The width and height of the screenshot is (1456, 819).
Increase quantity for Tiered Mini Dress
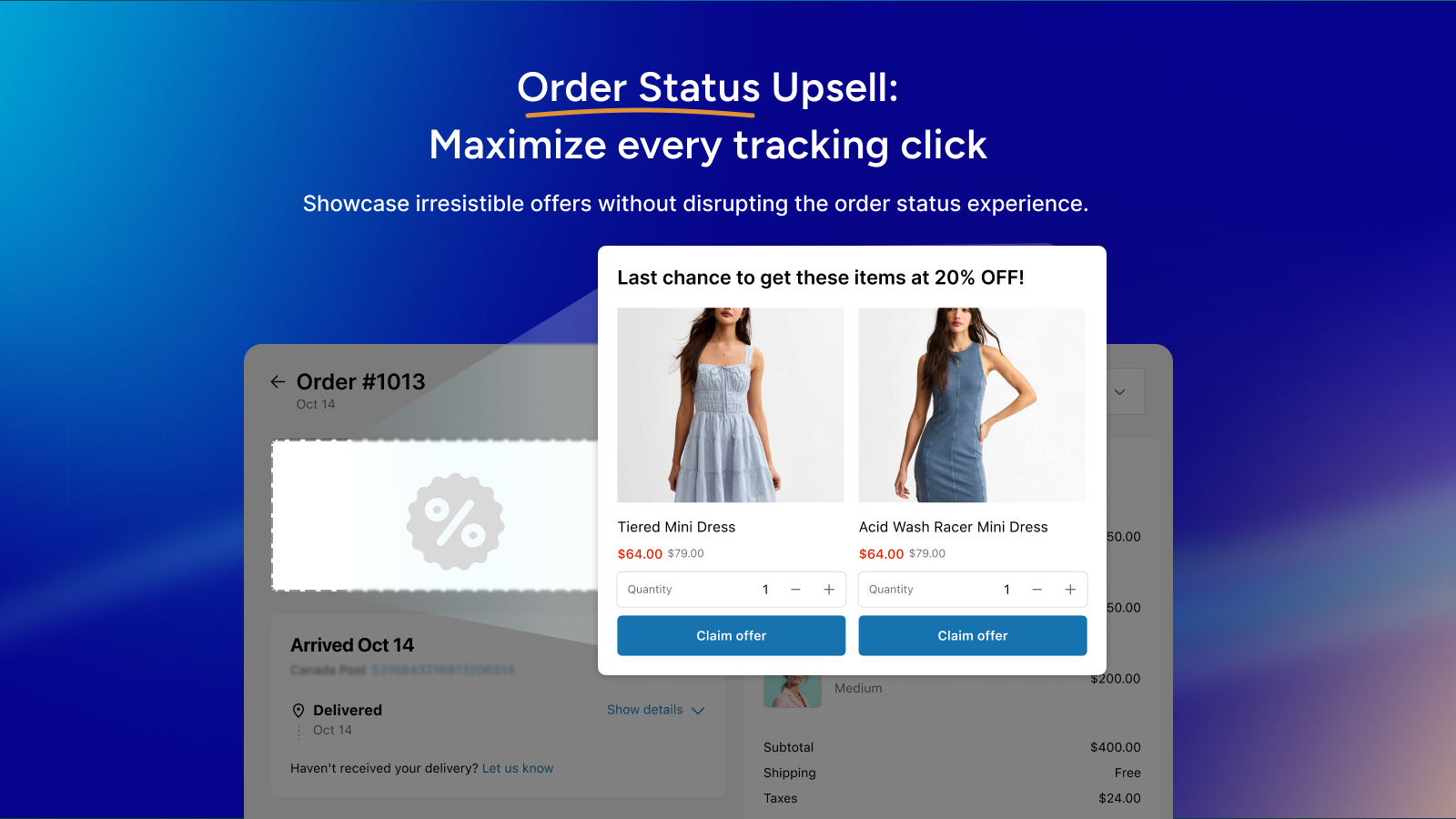(829, 590)
